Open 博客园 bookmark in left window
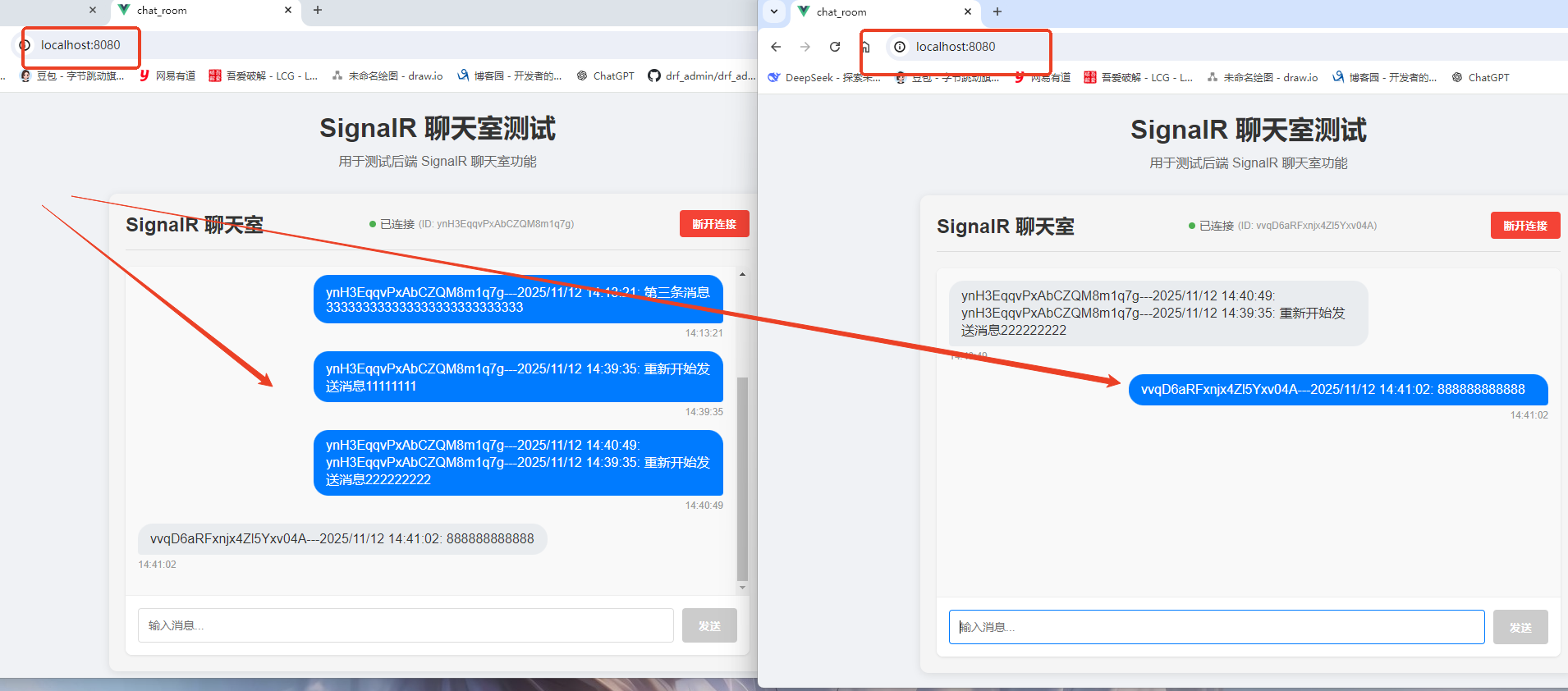This screenshot has height=691, width=1568. click(x=510, y=76)
